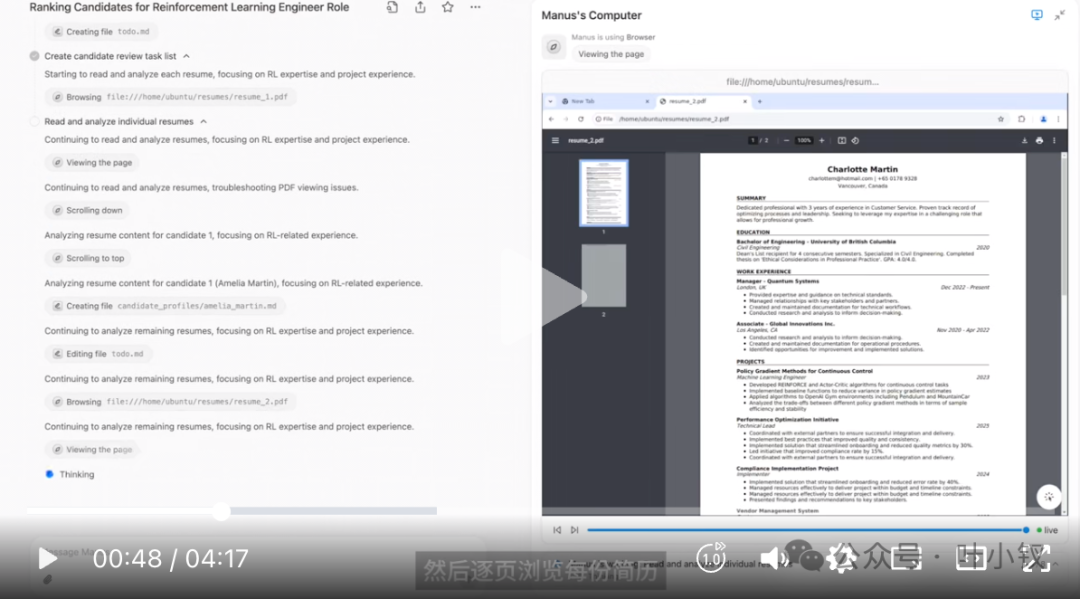Jump to previous step in Manus replay
The height and width of the screenshot is (599, 1080).
pyautogui.click(x=557, y=530)
